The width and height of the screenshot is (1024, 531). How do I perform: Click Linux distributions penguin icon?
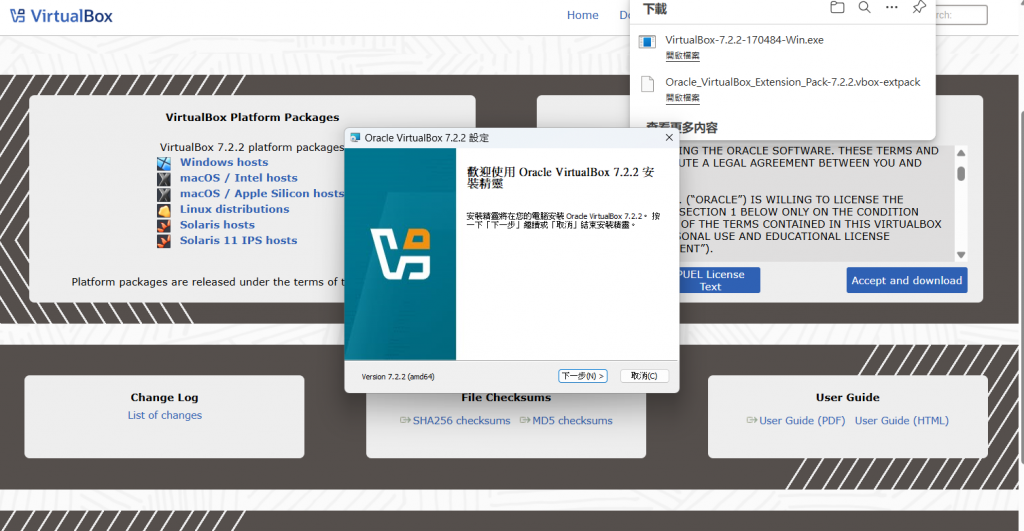point(164,210)
